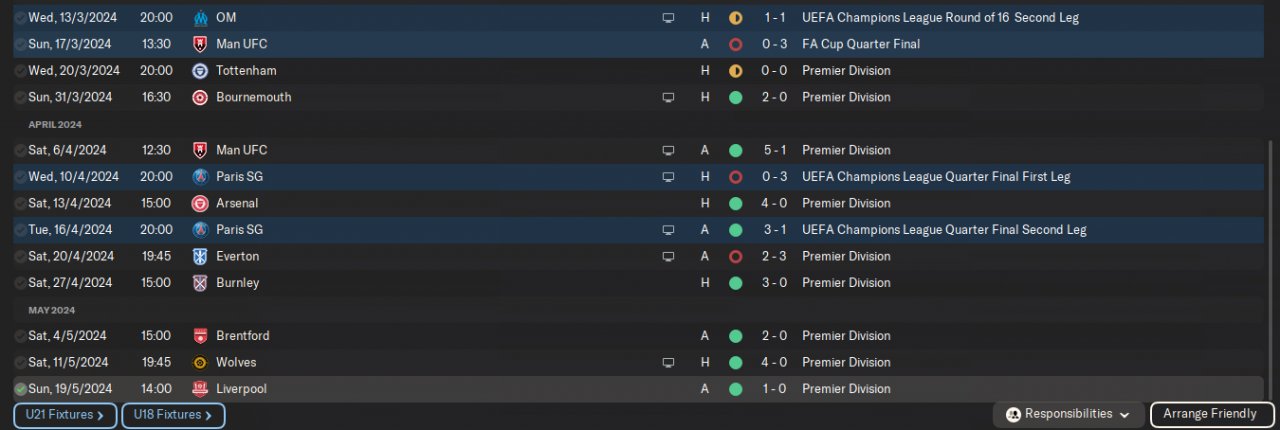The image size is (1280, 430).
Task: Click the Wolves club badge
Action: 200,362
